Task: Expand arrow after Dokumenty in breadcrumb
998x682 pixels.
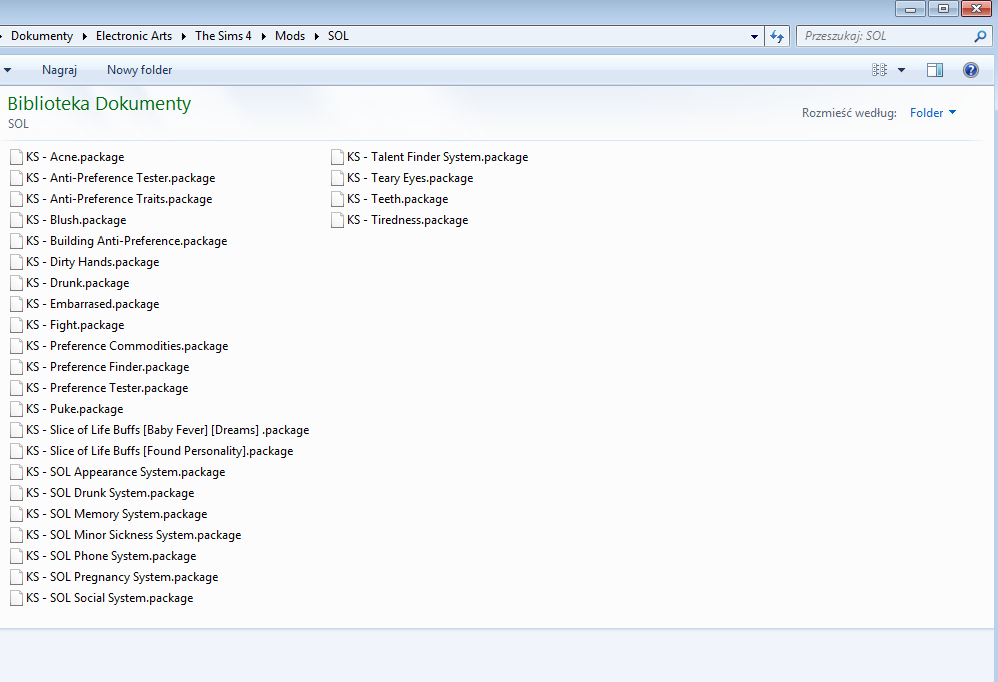Action: click(x=85, y=36)
